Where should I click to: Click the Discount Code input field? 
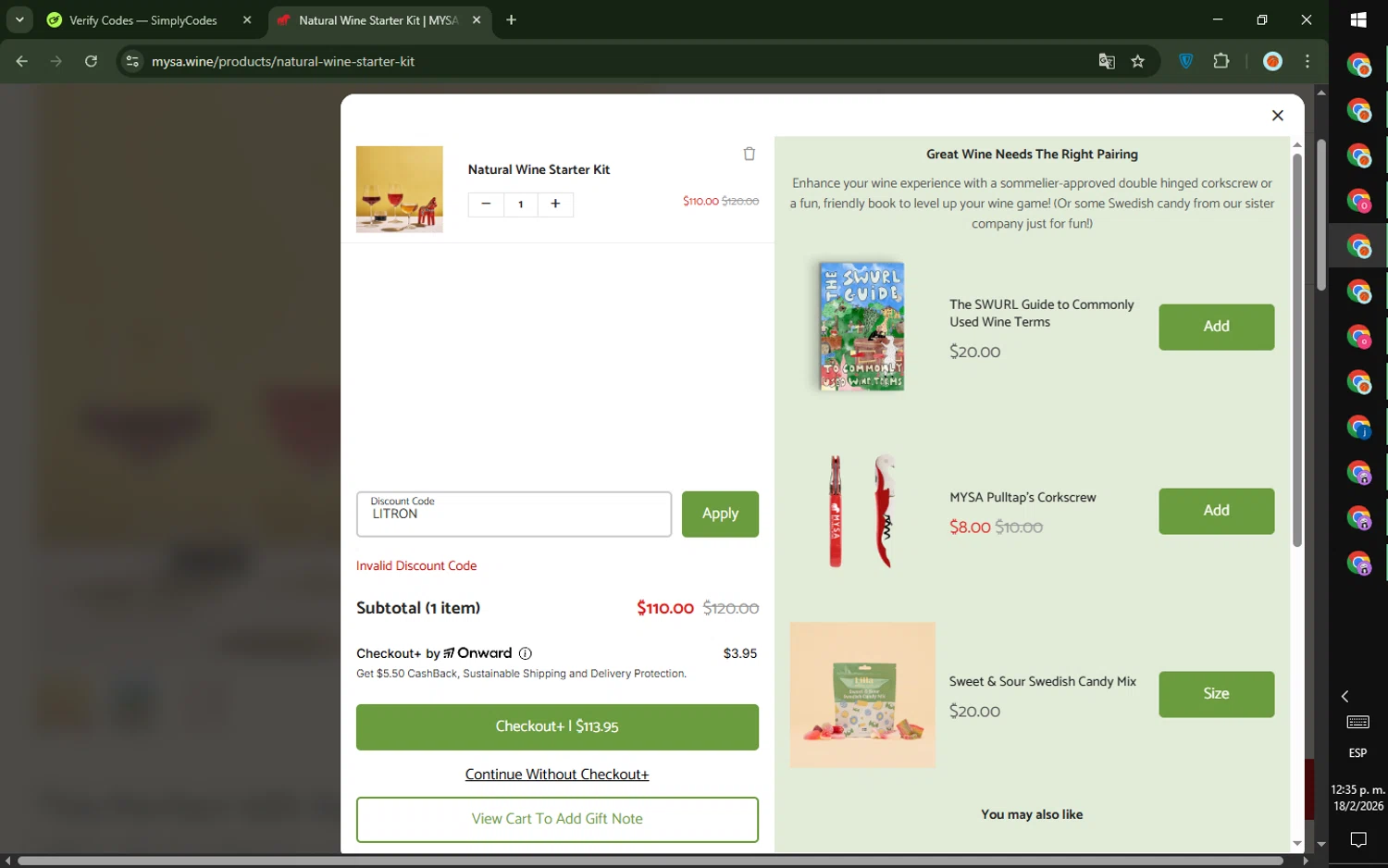tap(514, 515)
